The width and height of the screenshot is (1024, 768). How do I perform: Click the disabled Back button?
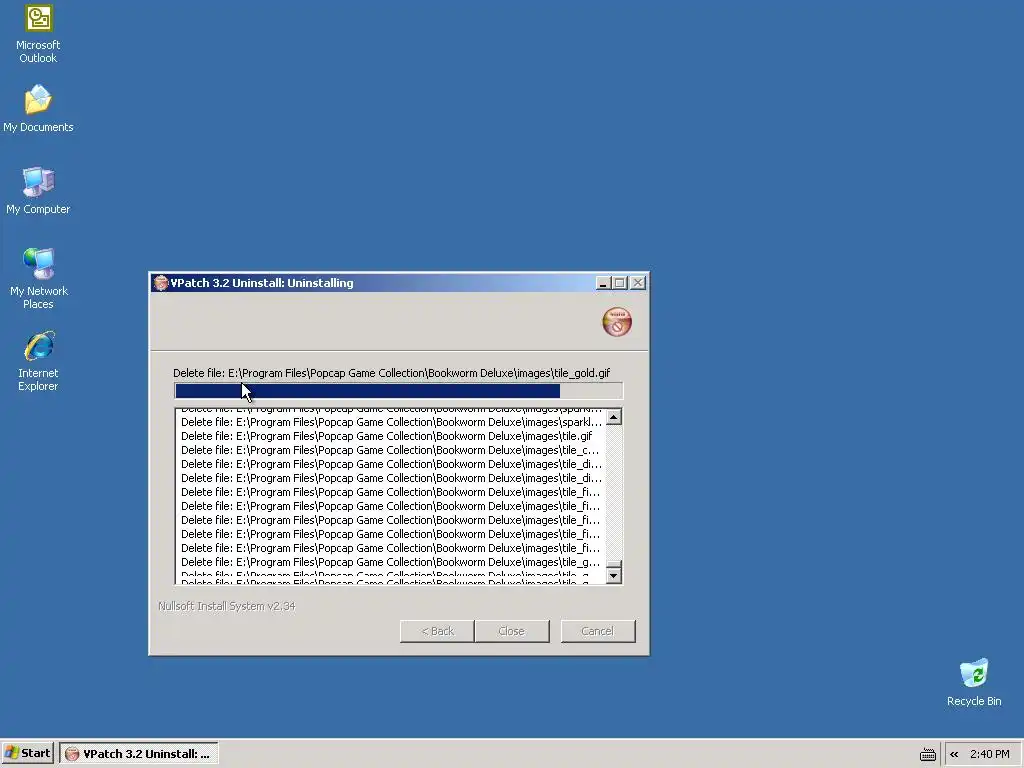[437, 631]
